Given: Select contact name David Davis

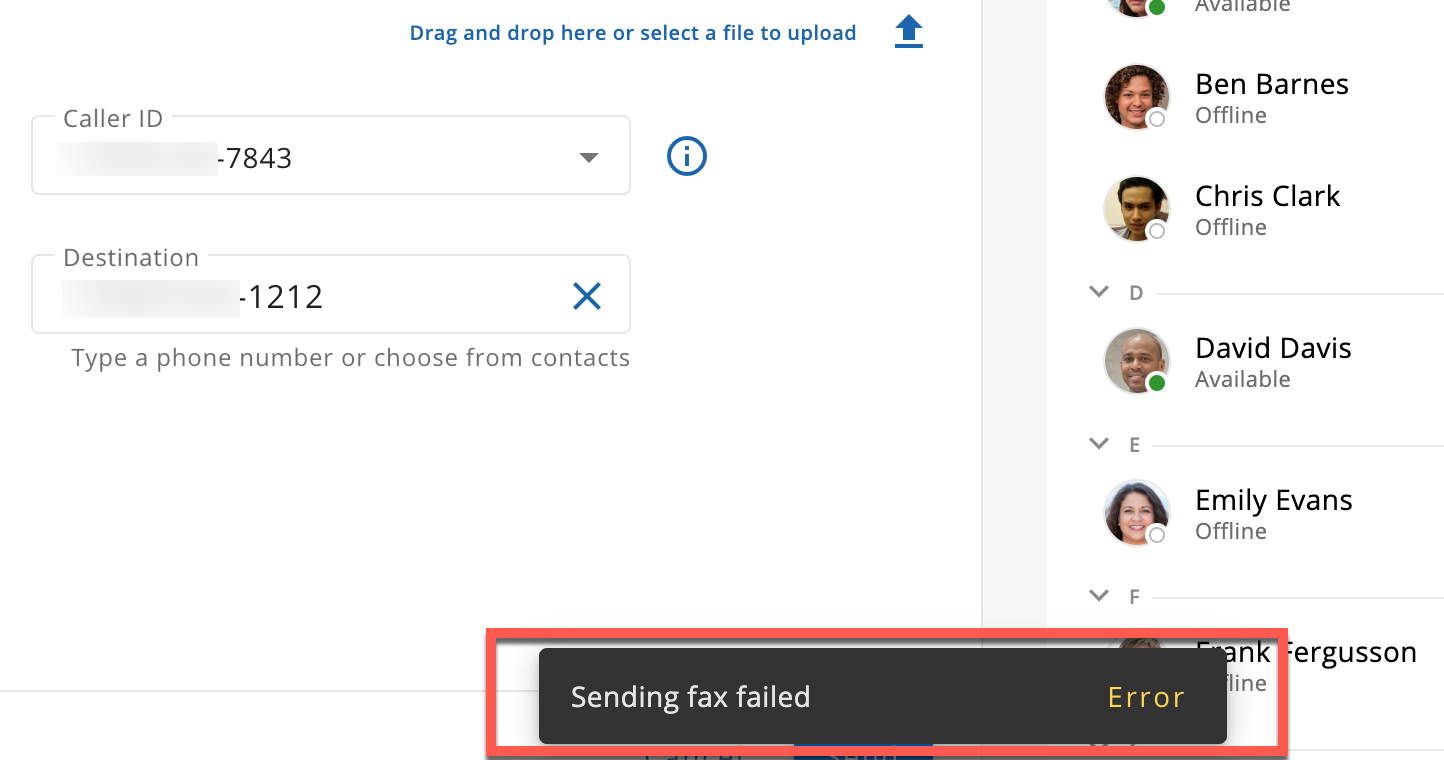Looking at the screenshot, I should pyautogui.click(x=1273, y=348).
